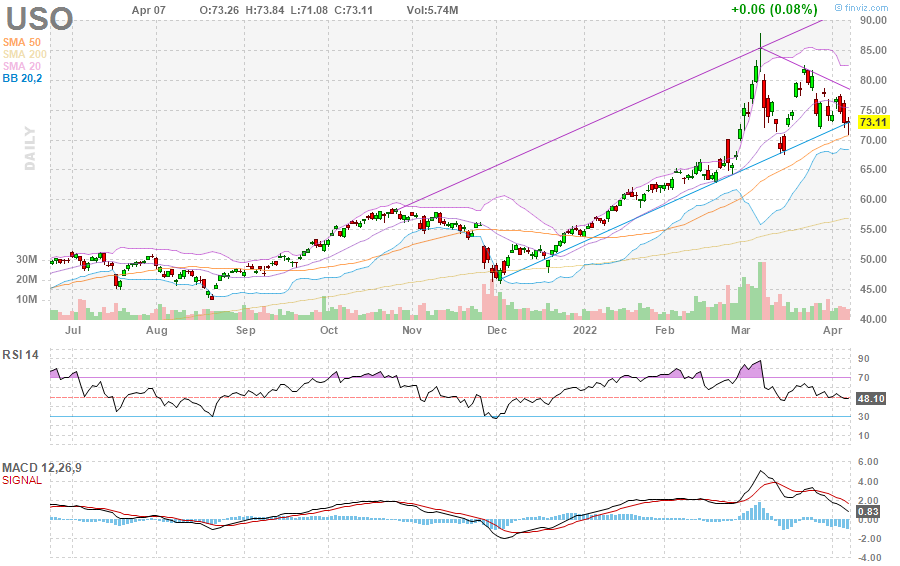Click the Aug month axis label
This screenshot has width=900, height=566.
(157, 330)
